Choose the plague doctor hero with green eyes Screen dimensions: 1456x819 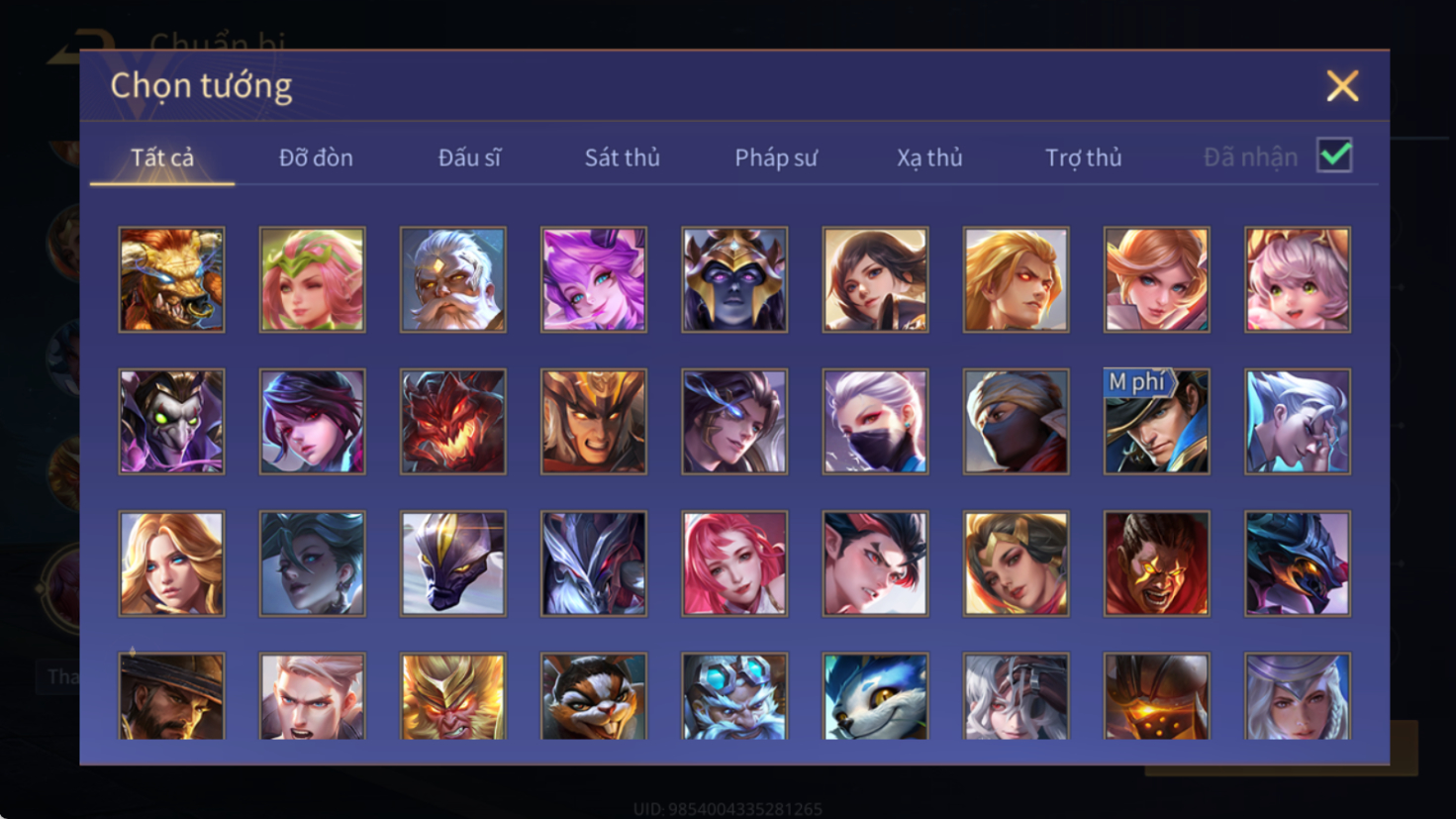pyautogui.click(x=171, y=421)
